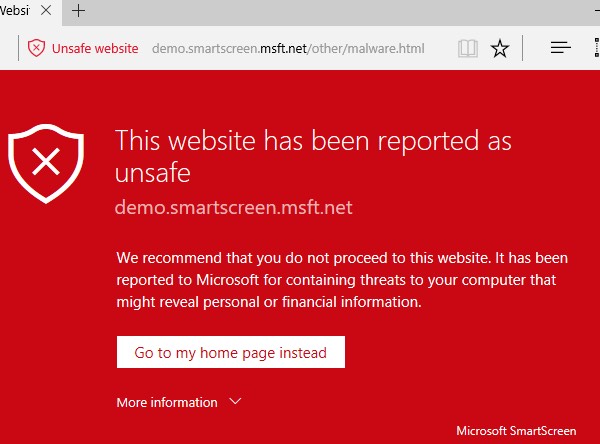Click Go to my home page instead

point(231,352)
